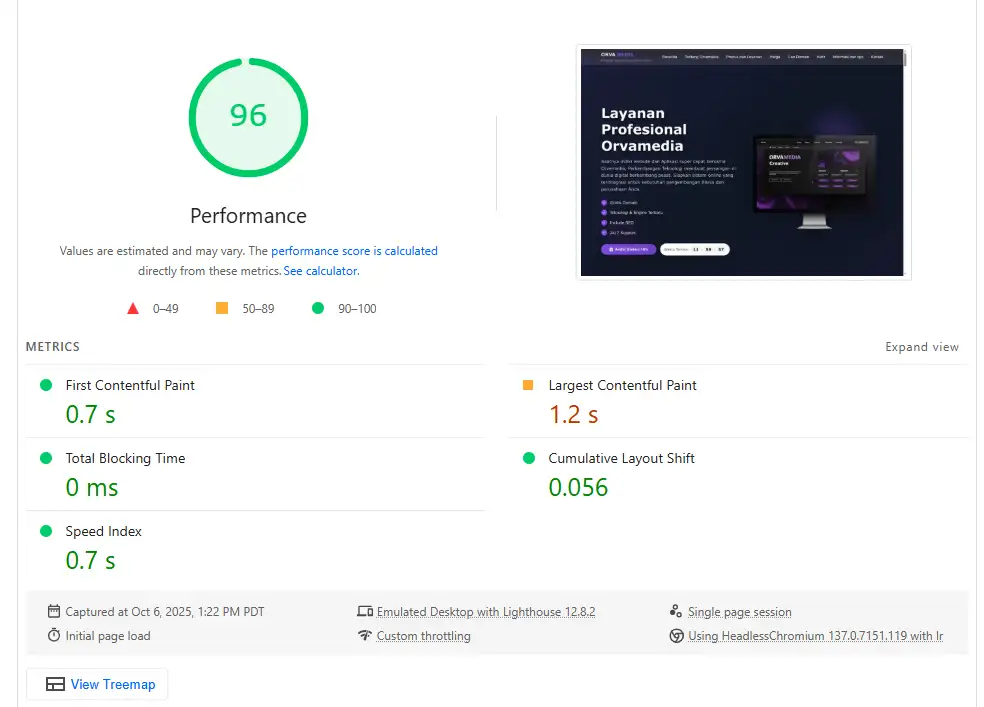Click the orange square legend for 50–89 range
The width and height of the screenshot is (984, 707).
(221, 308)
